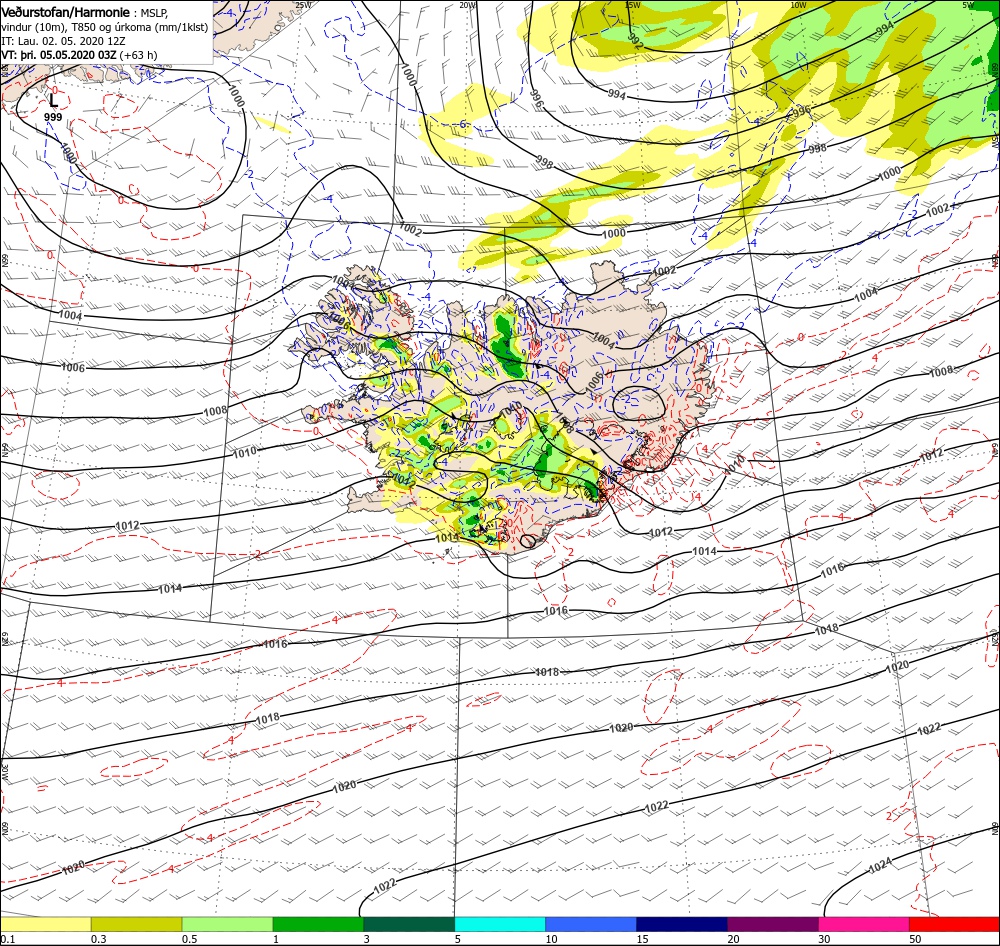Click the "(+63 h)" forecast offset text
The image size is (1000, 946).
click(138, 55)
